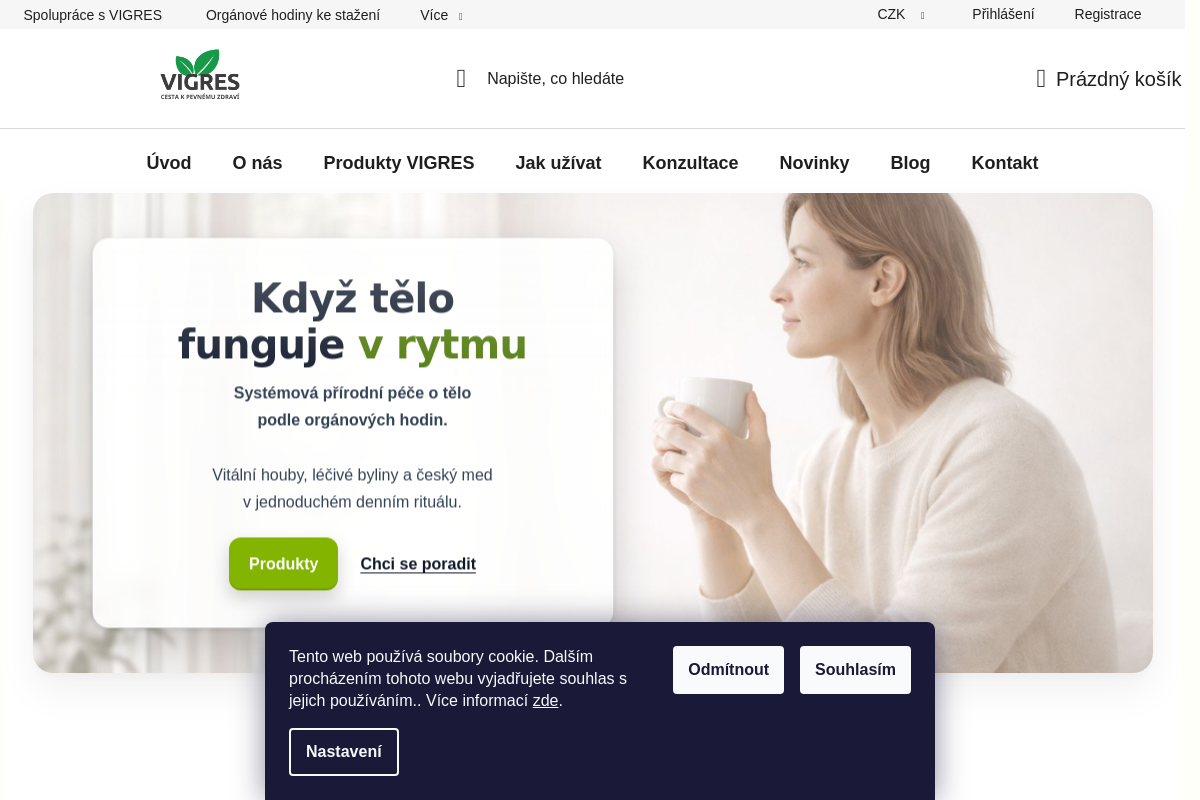
Task: Open the Produkty VIGRES menu item
Action: point(399,163)
